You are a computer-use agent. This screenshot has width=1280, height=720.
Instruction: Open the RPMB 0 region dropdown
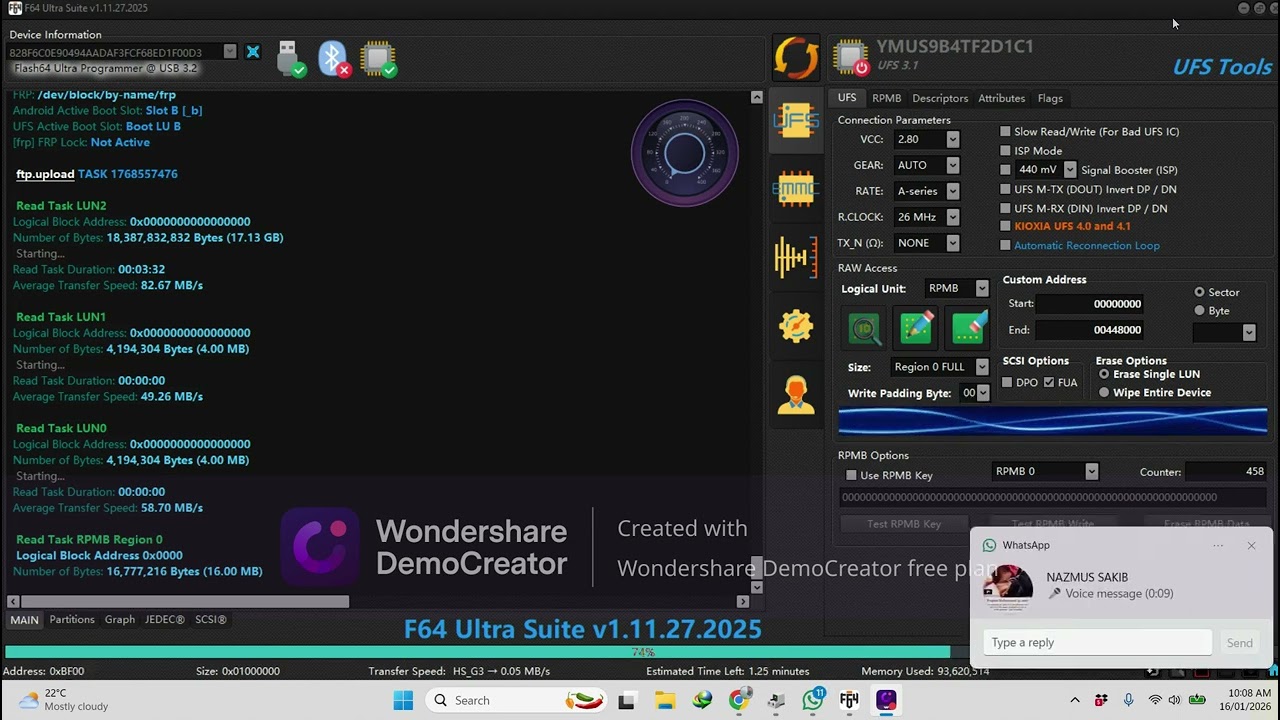click(1091, 471)
